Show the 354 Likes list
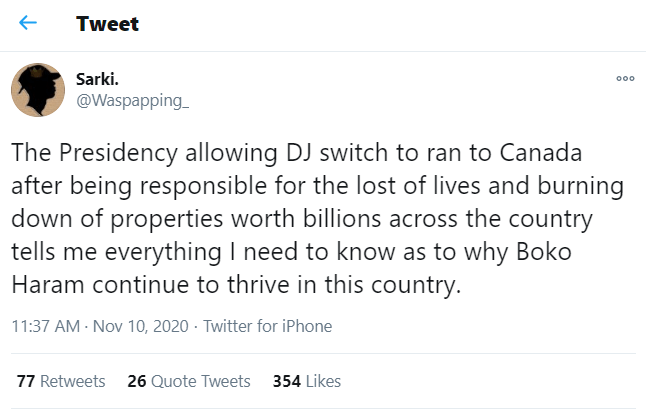This screenshot has height=409, width=646. (x=307, y=381)
